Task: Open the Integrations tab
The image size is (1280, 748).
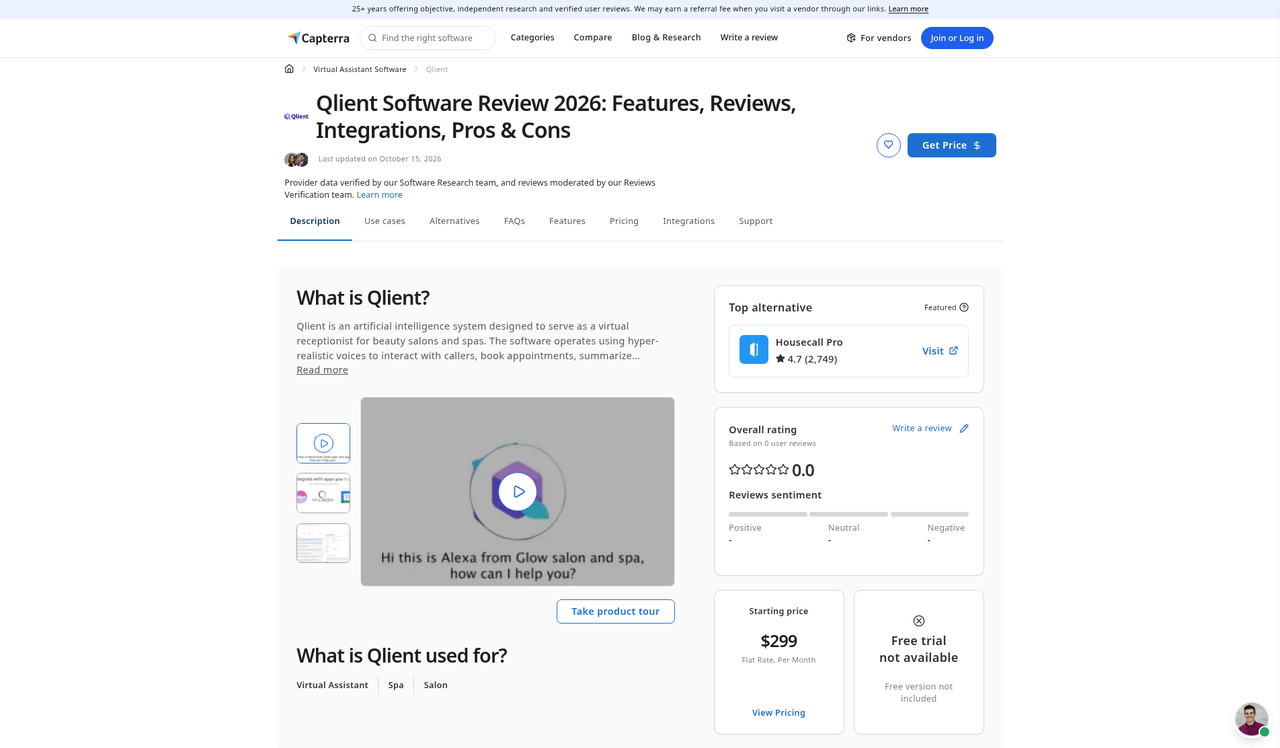Action: pyautogui.click(x=689, y=221)
